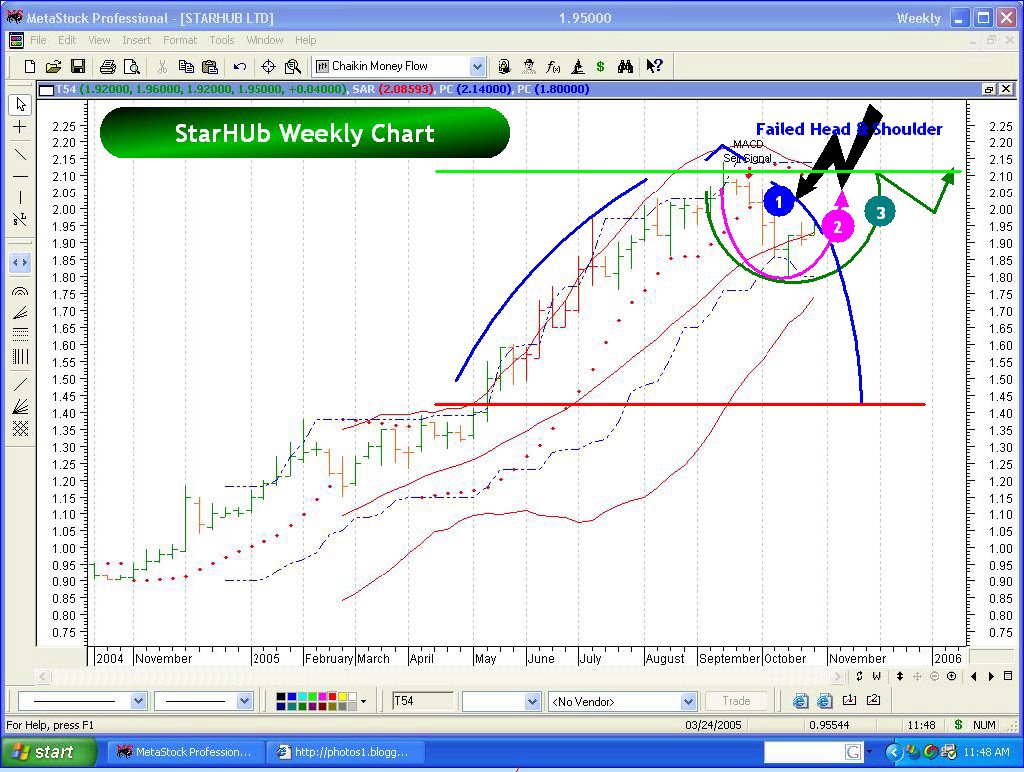Image resolution: width=1024 pixels, height=772 pixels.
Task: Click the Trade button
Action: pyautogui.click(x=736, y=701)
